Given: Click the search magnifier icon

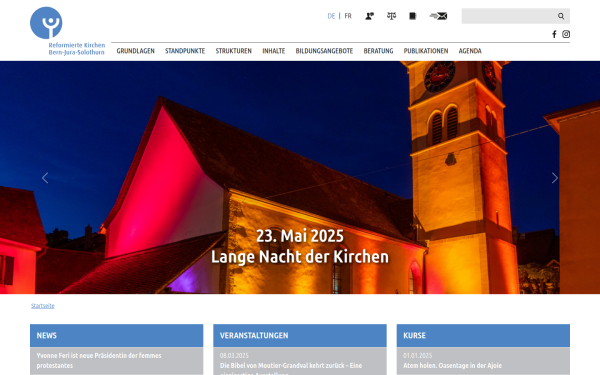Looking at the screenshot, I should [561, 16].
